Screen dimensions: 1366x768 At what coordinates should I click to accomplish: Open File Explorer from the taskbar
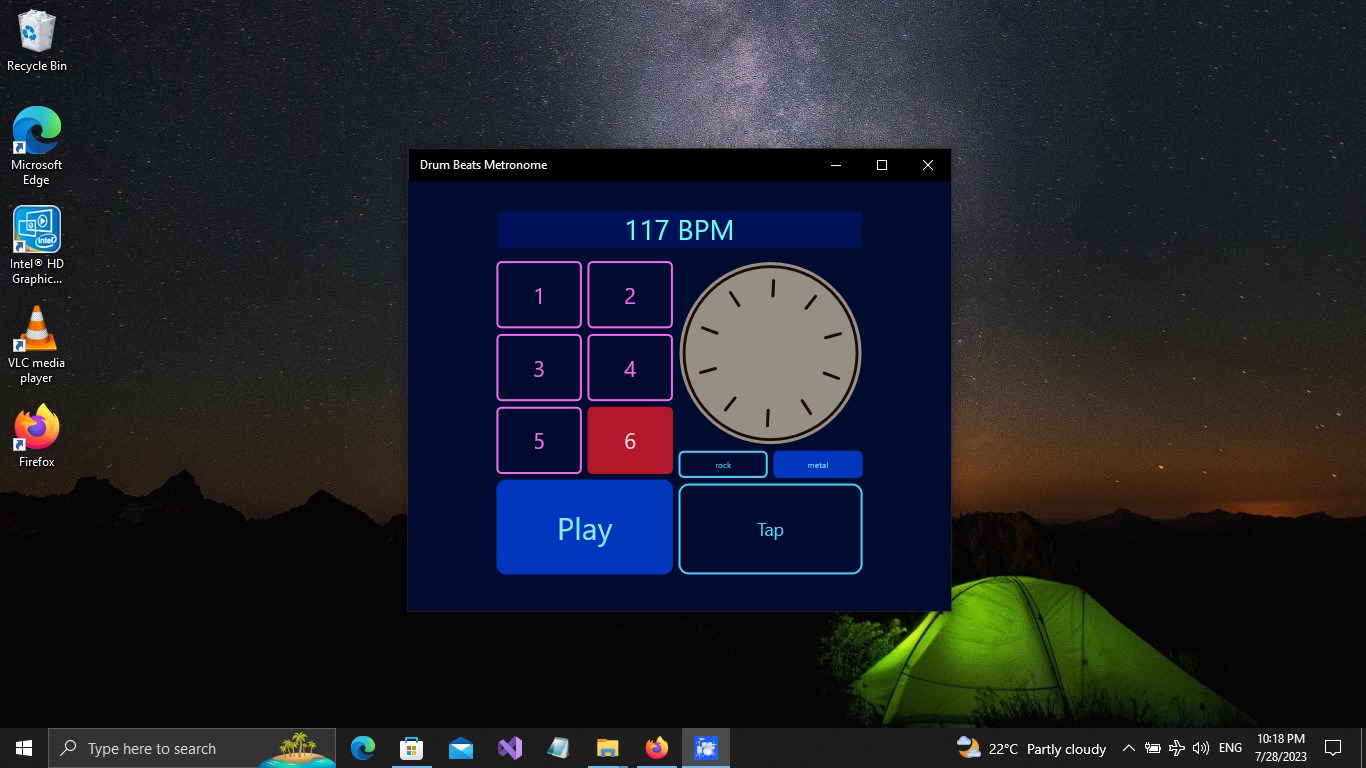click(607, 747)
